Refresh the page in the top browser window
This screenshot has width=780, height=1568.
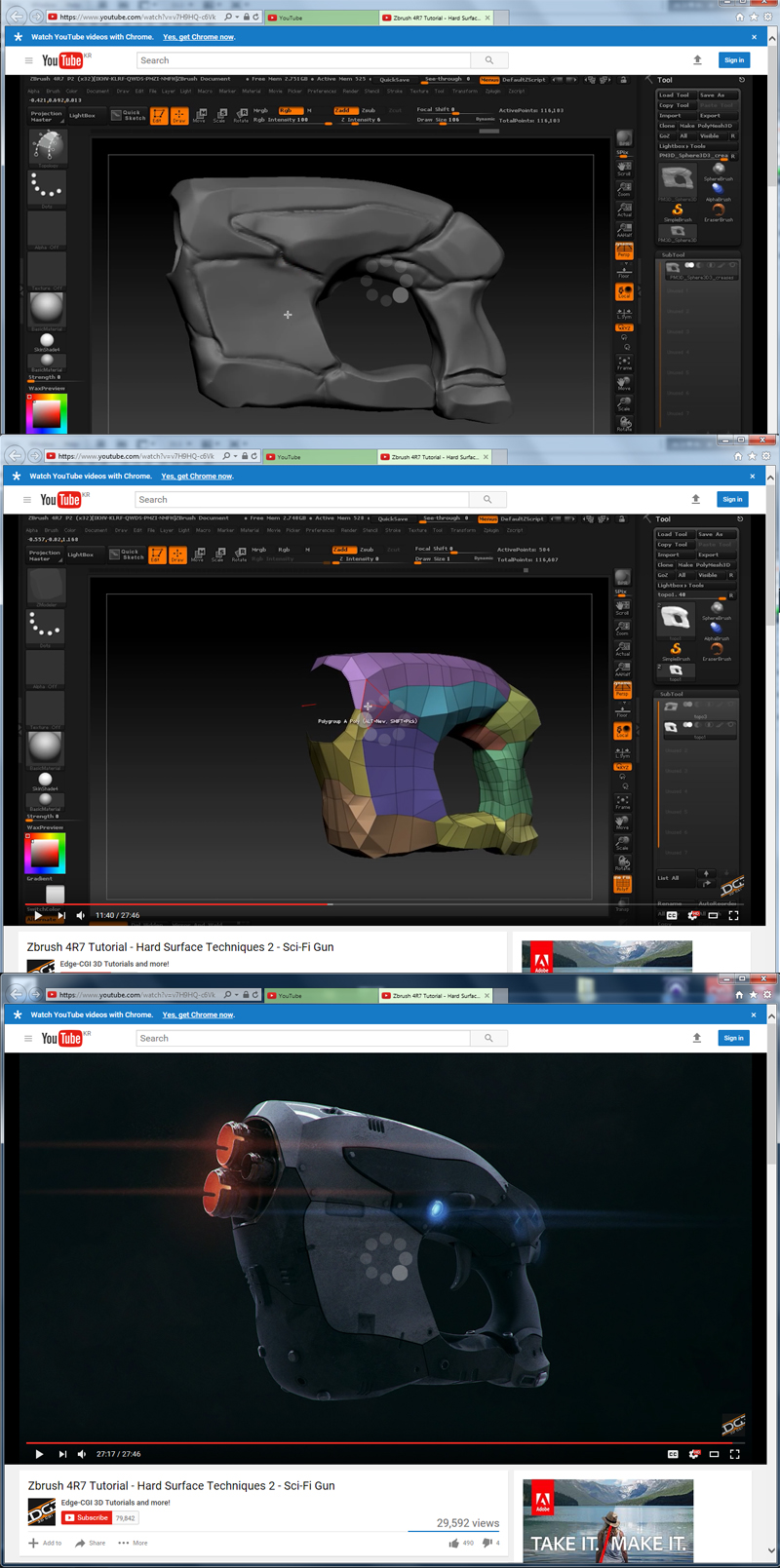(255, 18)
